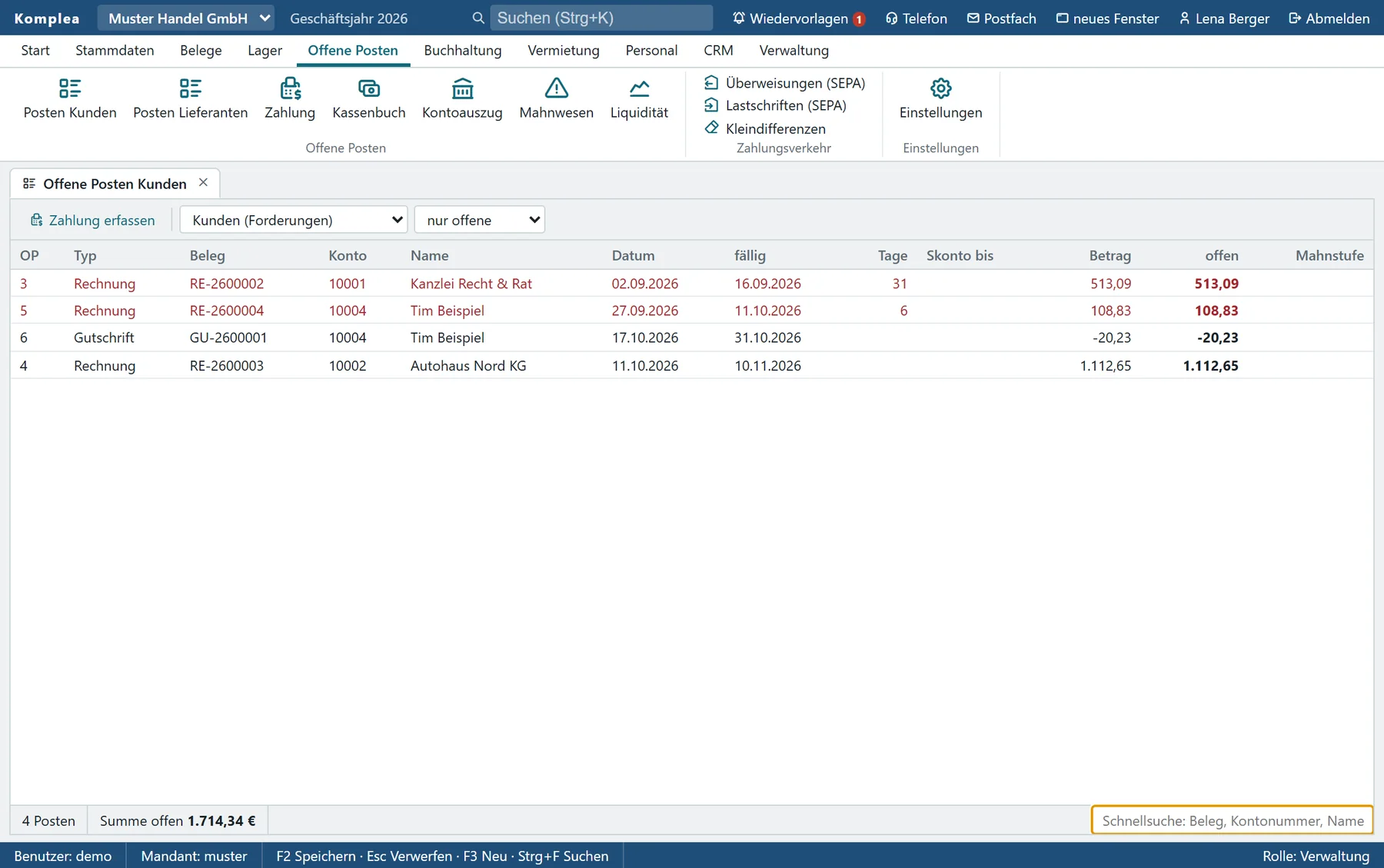Click the Schnellsuche input field
This screenshot has height=868, width=1384.
click(1233, 820)
